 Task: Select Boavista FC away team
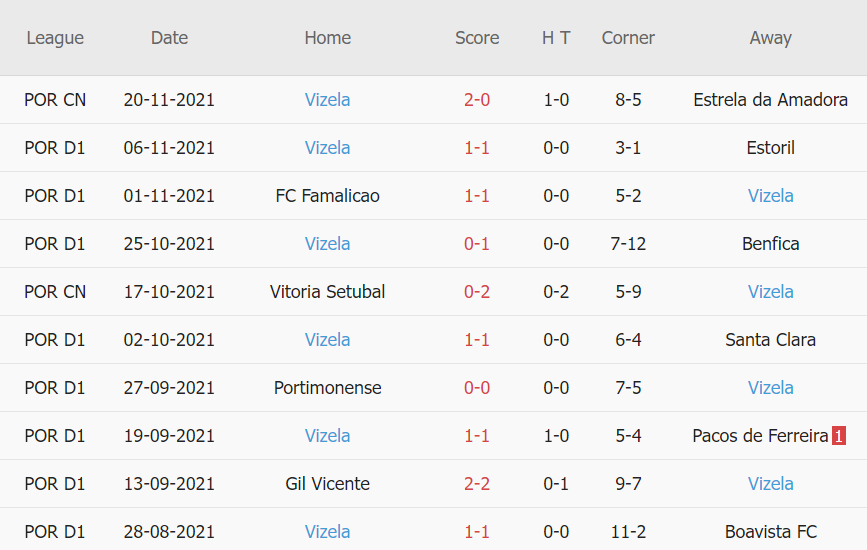tap(770, 532)
